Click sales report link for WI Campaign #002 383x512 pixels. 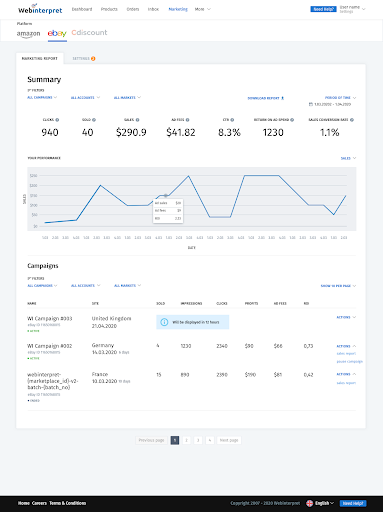[346, 354]
